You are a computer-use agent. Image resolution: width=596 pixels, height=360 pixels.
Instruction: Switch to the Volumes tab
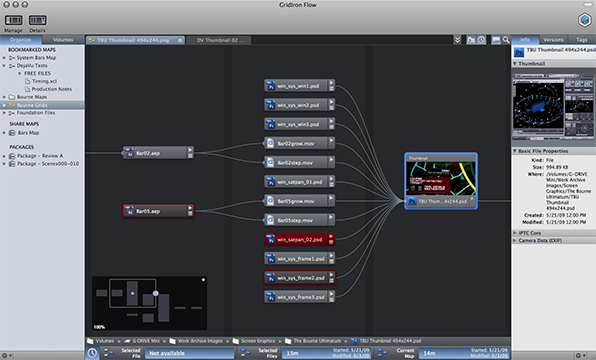[63, 40]
